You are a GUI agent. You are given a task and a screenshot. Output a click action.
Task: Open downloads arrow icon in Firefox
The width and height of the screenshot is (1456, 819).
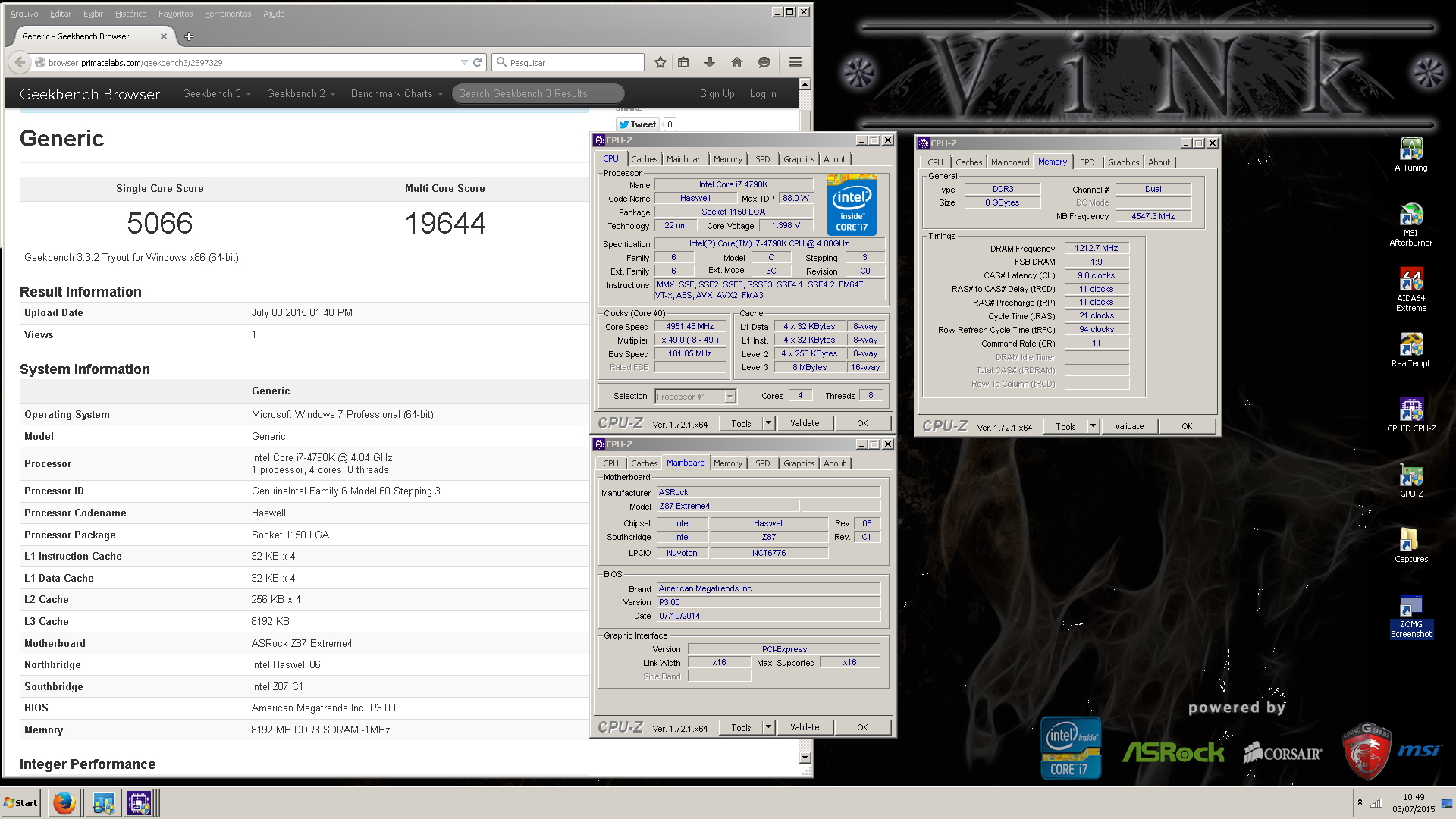710,62
